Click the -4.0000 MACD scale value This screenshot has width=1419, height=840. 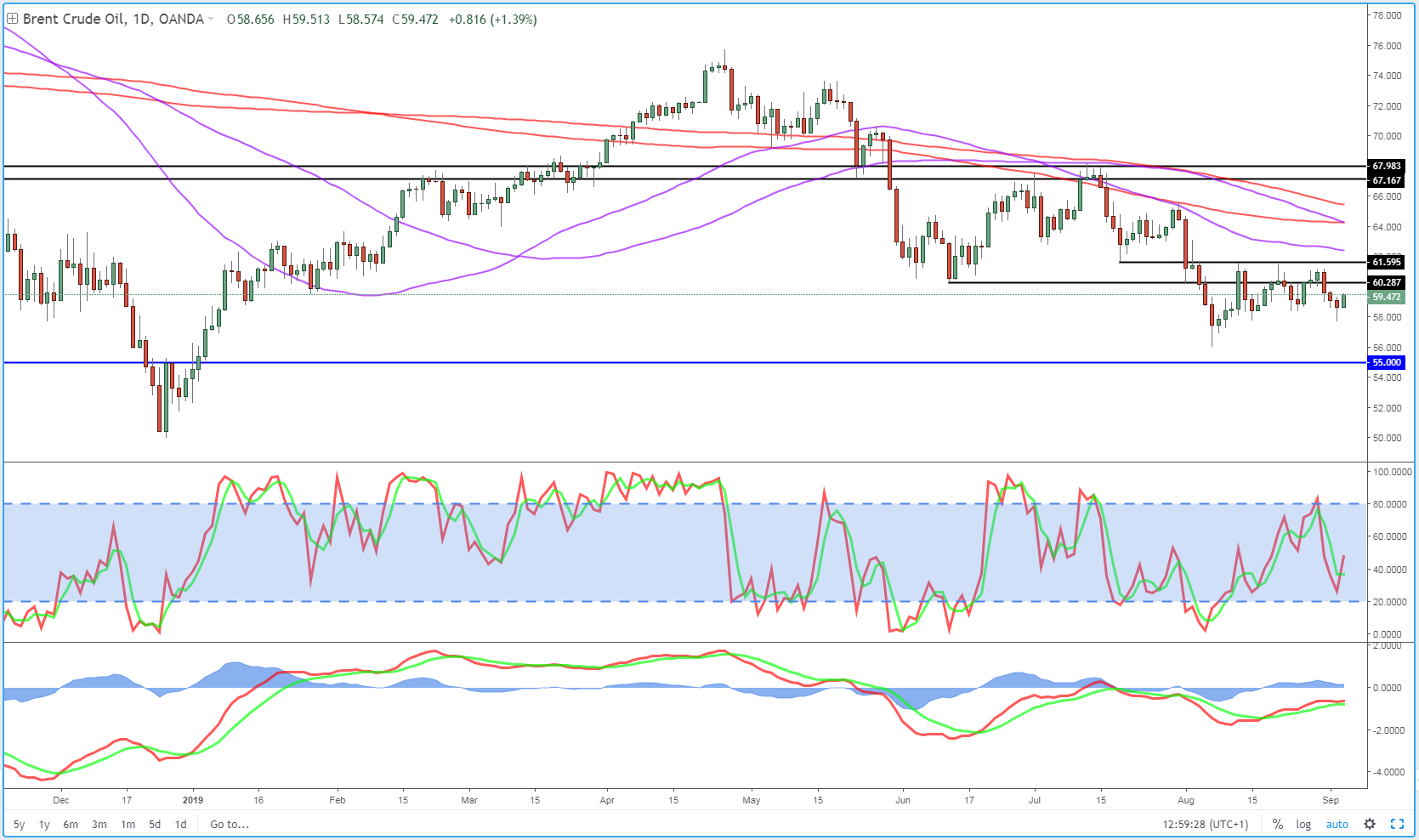[x=1387, y=772]
